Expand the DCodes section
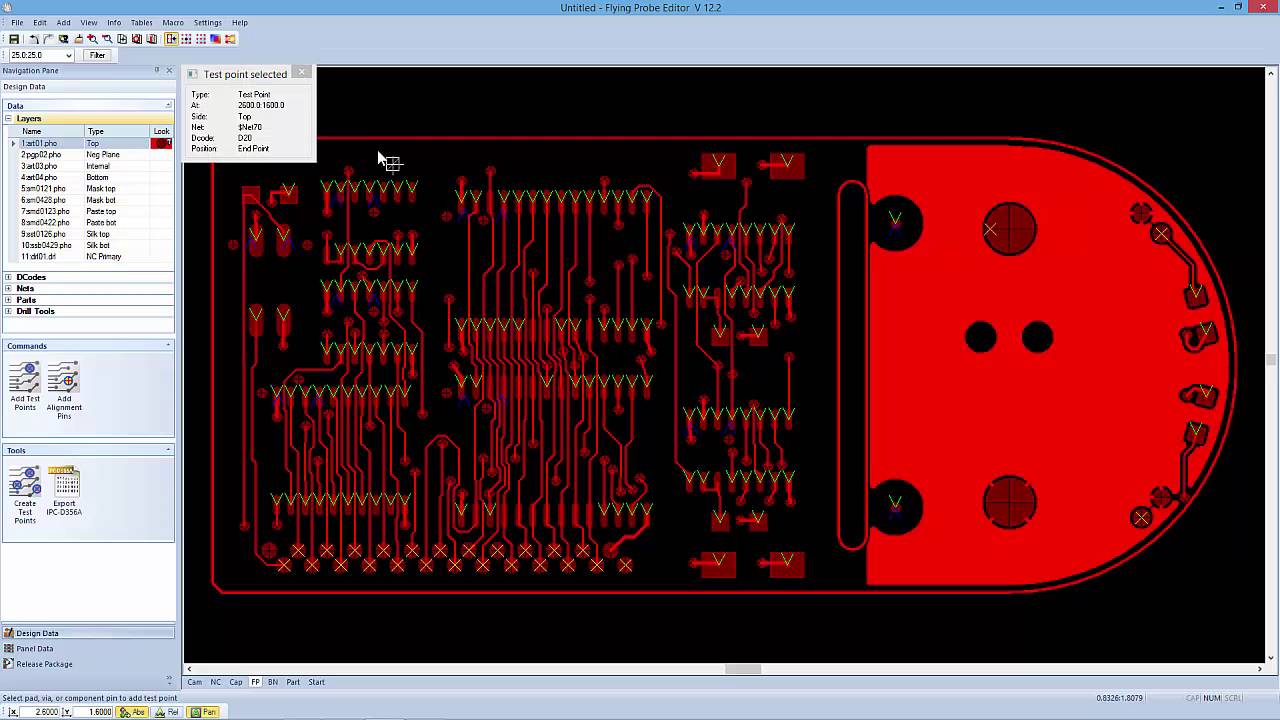 pos(8,277)
